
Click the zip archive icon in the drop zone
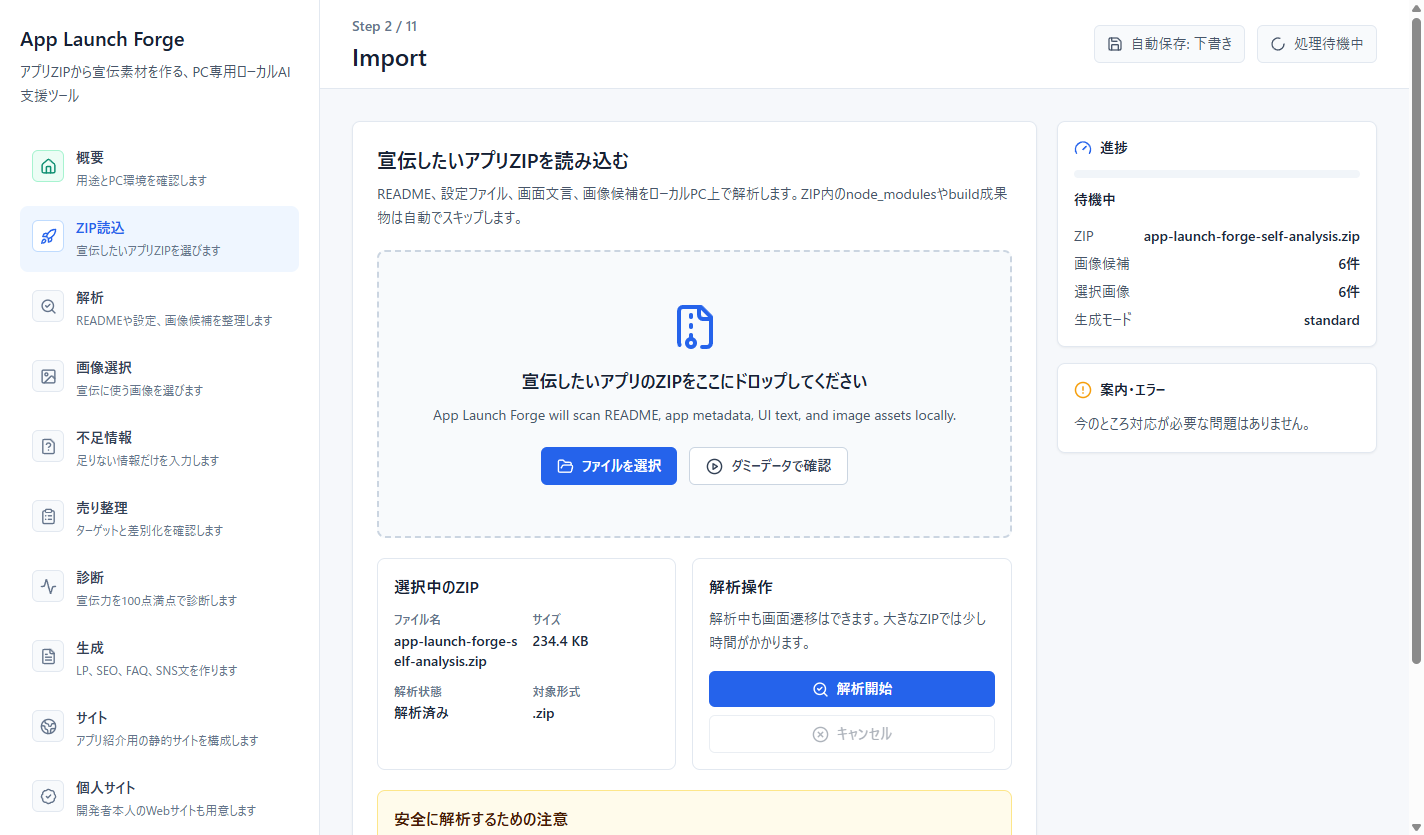click(694, 327)
